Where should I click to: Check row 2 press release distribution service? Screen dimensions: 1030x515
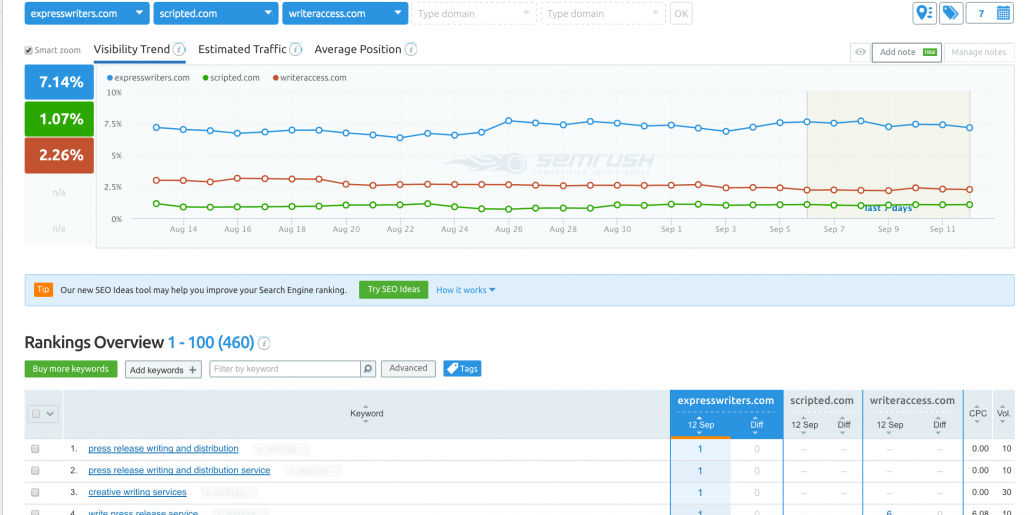[35, 470]
